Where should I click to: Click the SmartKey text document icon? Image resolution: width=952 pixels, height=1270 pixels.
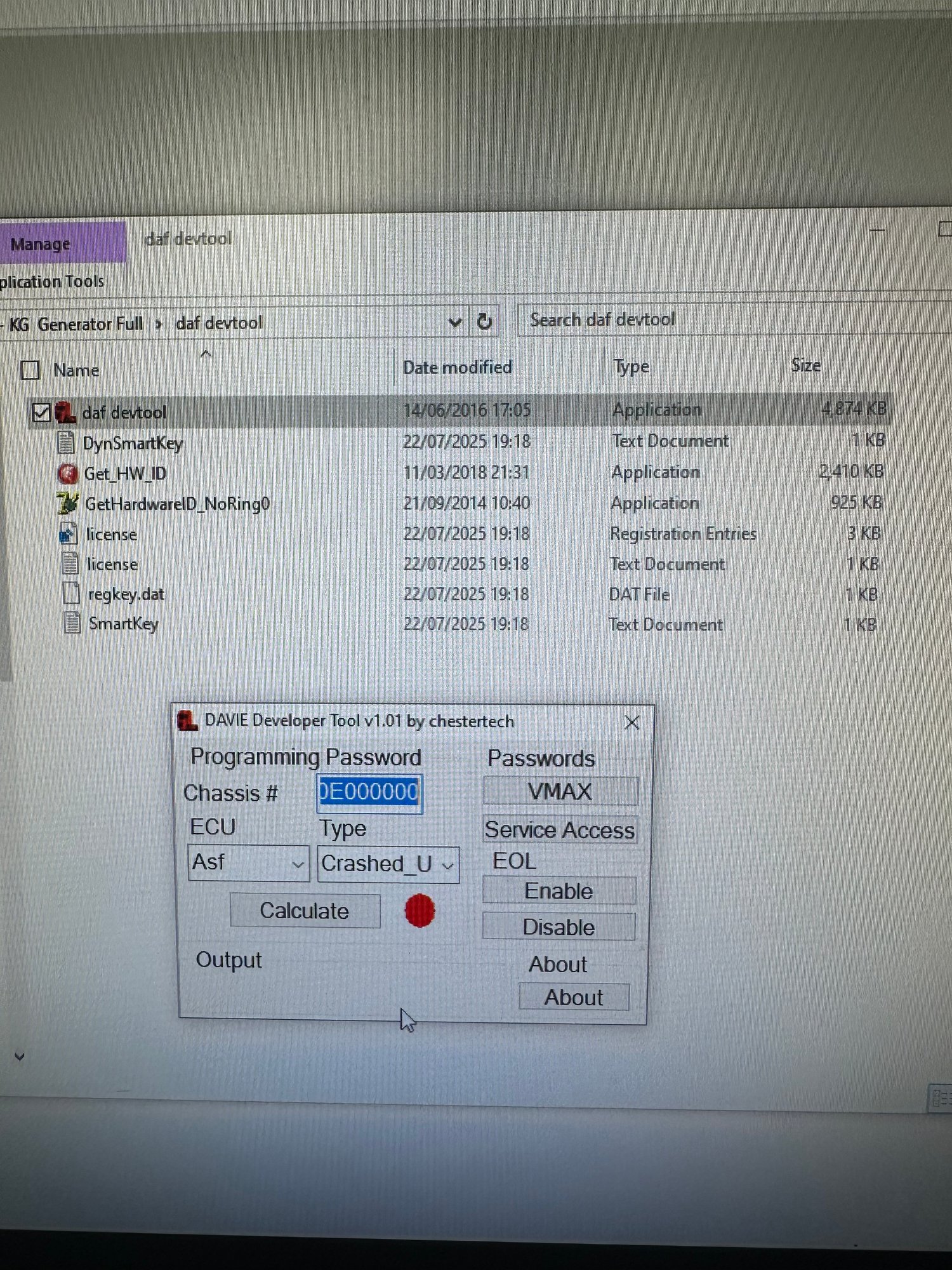click(x=72, y=624)
